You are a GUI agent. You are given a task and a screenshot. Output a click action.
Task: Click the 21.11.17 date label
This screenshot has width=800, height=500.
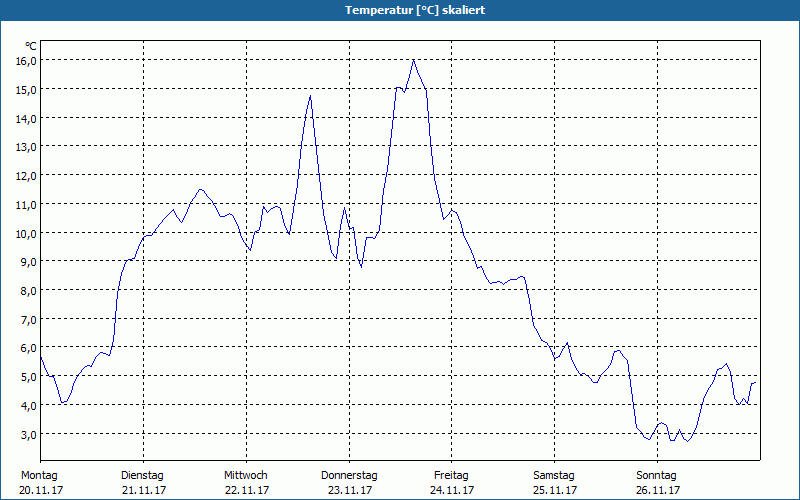tap(144, 490)
